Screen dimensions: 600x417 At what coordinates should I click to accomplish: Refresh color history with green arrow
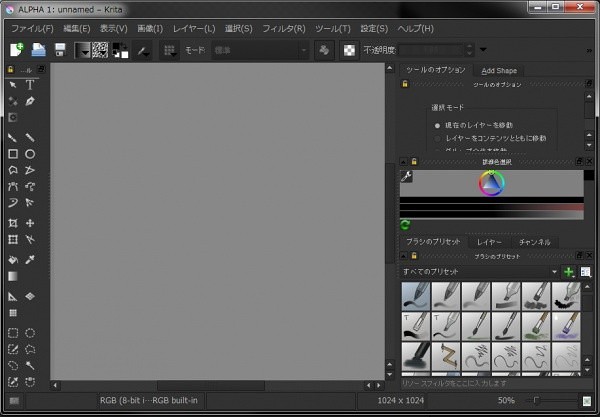(405, 225)
